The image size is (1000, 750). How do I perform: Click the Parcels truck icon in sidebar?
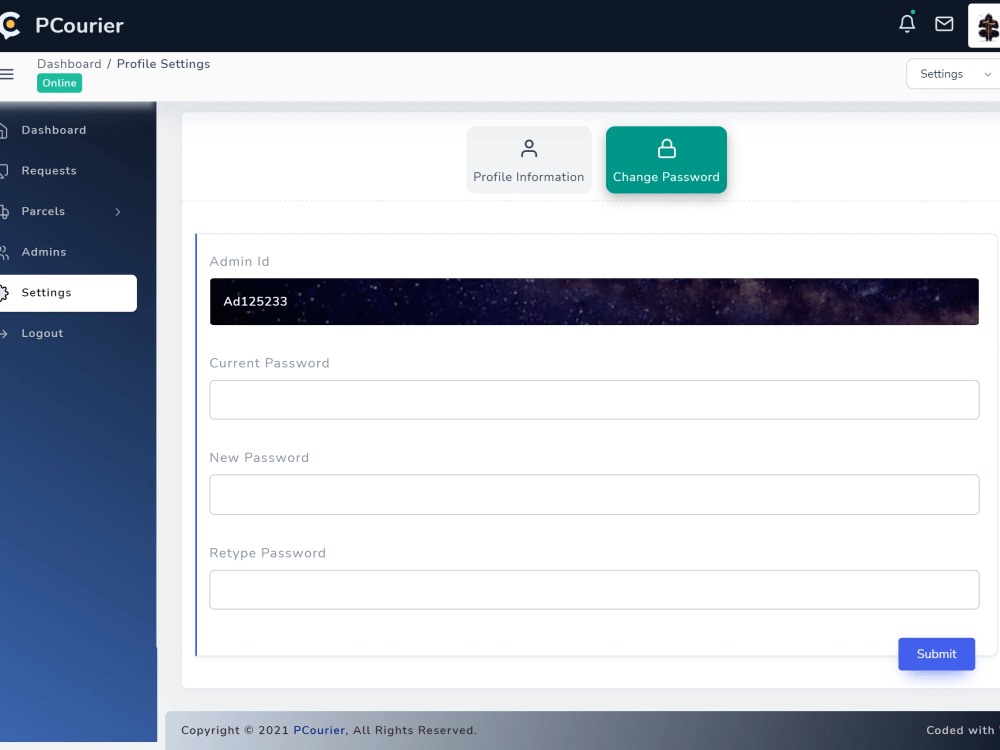[4, 212]
